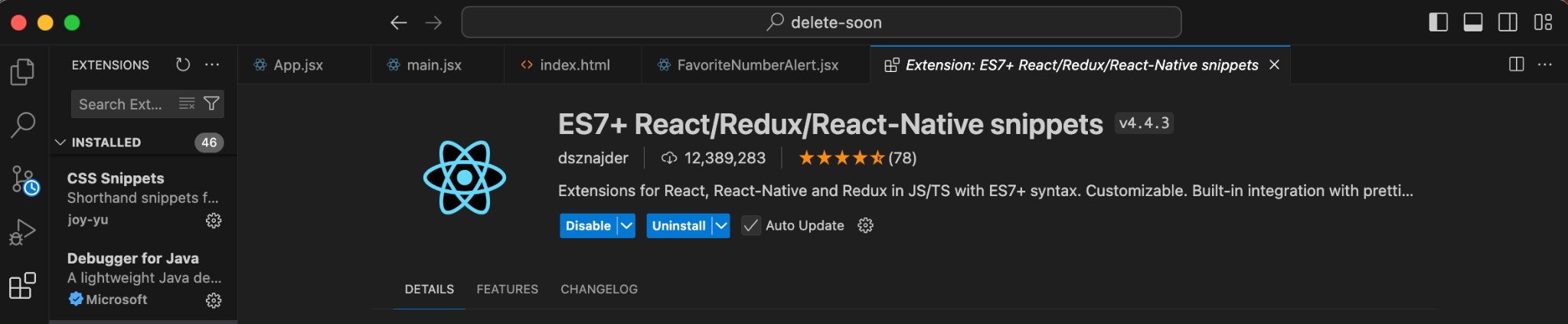The width and height of the screenshot is (1568, 324).
Task: Toggle the Auto Update checkbox
Action: click(x=751, y=225)
